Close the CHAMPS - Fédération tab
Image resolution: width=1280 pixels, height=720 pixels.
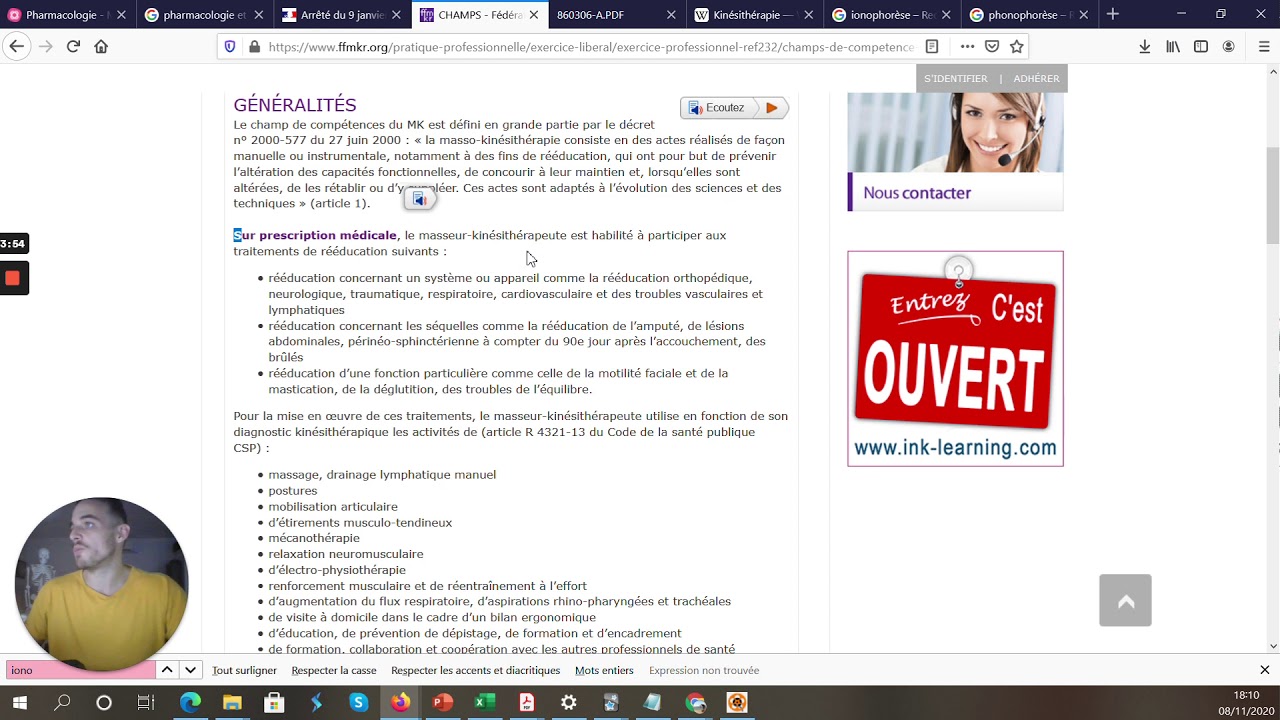(x=534, y=15)
